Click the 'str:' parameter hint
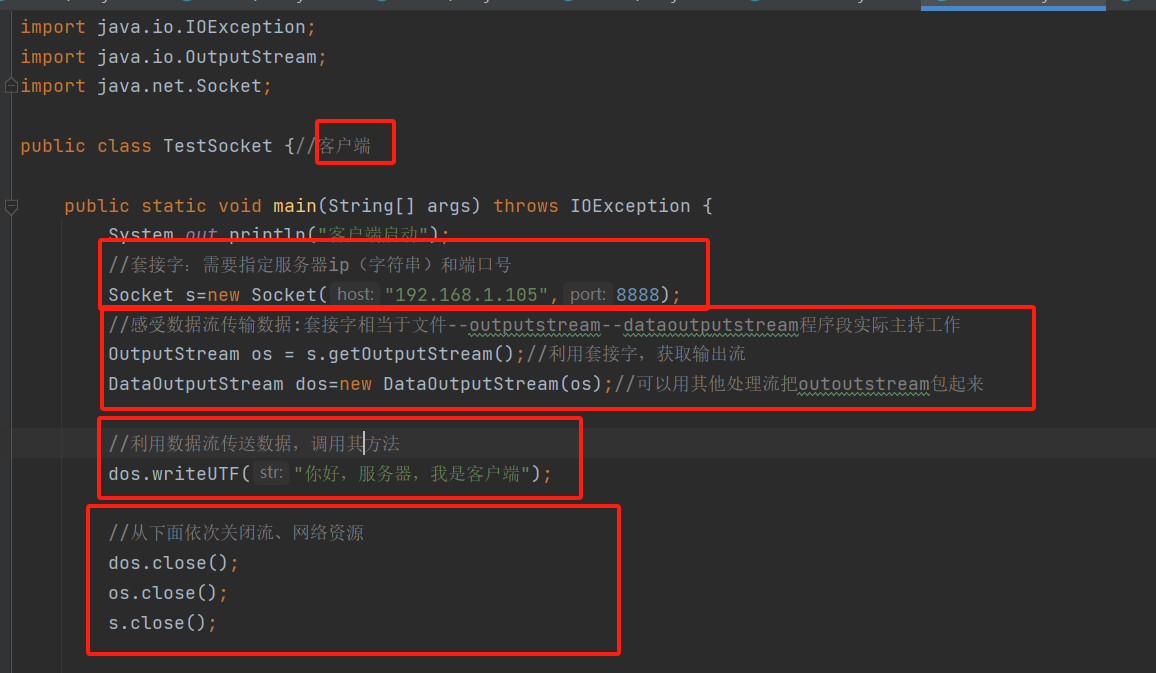This screenshot has height=673, width=1156. (271, 473)
